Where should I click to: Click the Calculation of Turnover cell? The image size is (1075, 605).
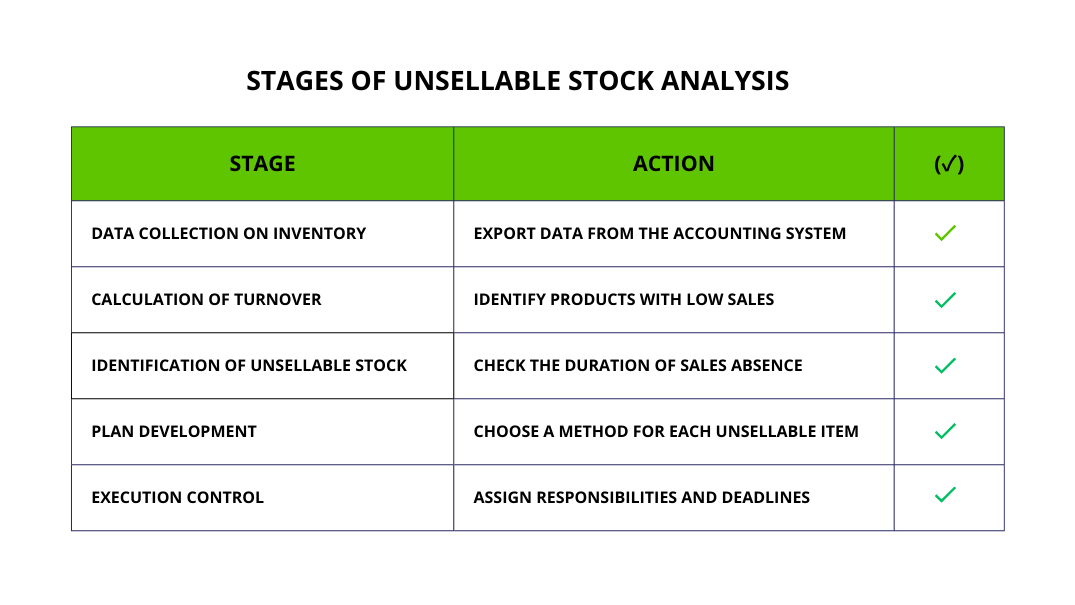click(x=206, y=300)
